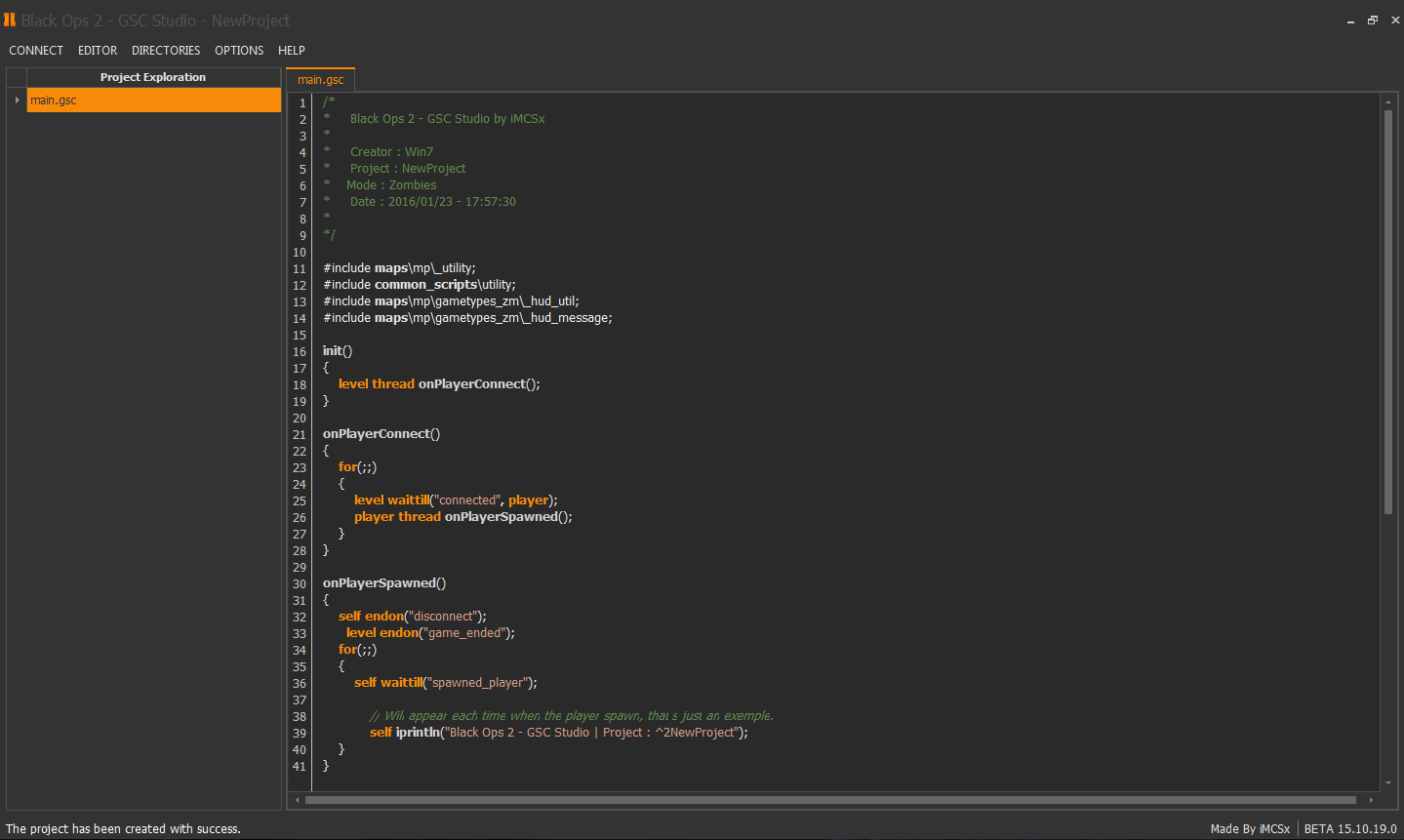Click the vertical scrollbar down arrow
This screenshot has height=840, width=1404.
pos(1388,782)
